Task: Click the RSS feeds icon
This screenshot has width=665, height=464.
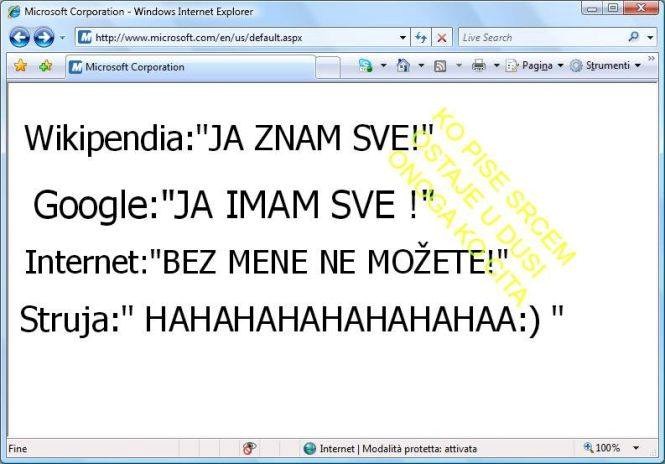Action: click(x=439, y=66)
